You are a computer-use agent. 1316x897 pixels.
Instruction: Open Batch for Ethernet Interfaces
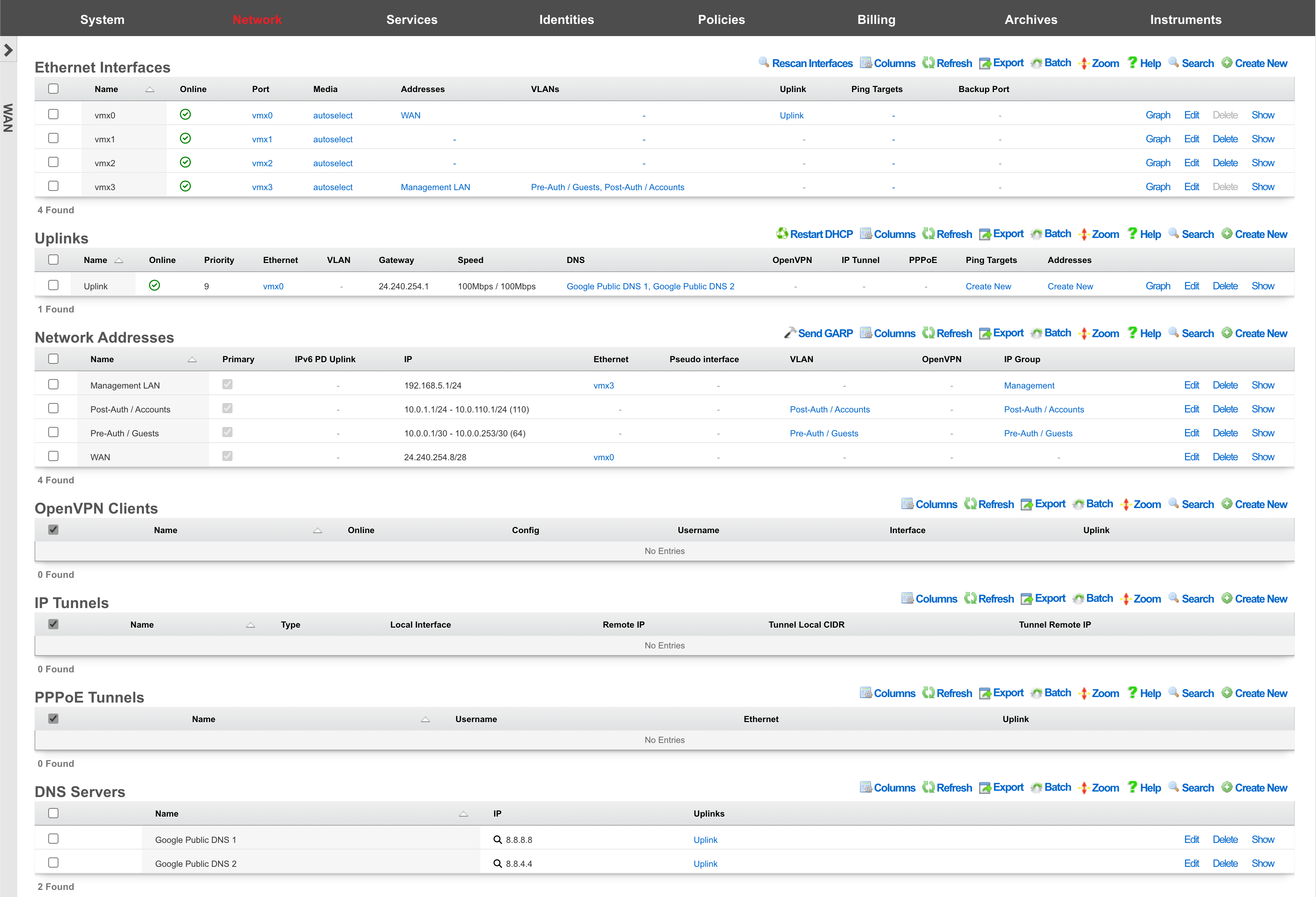tap(1051, 63)
